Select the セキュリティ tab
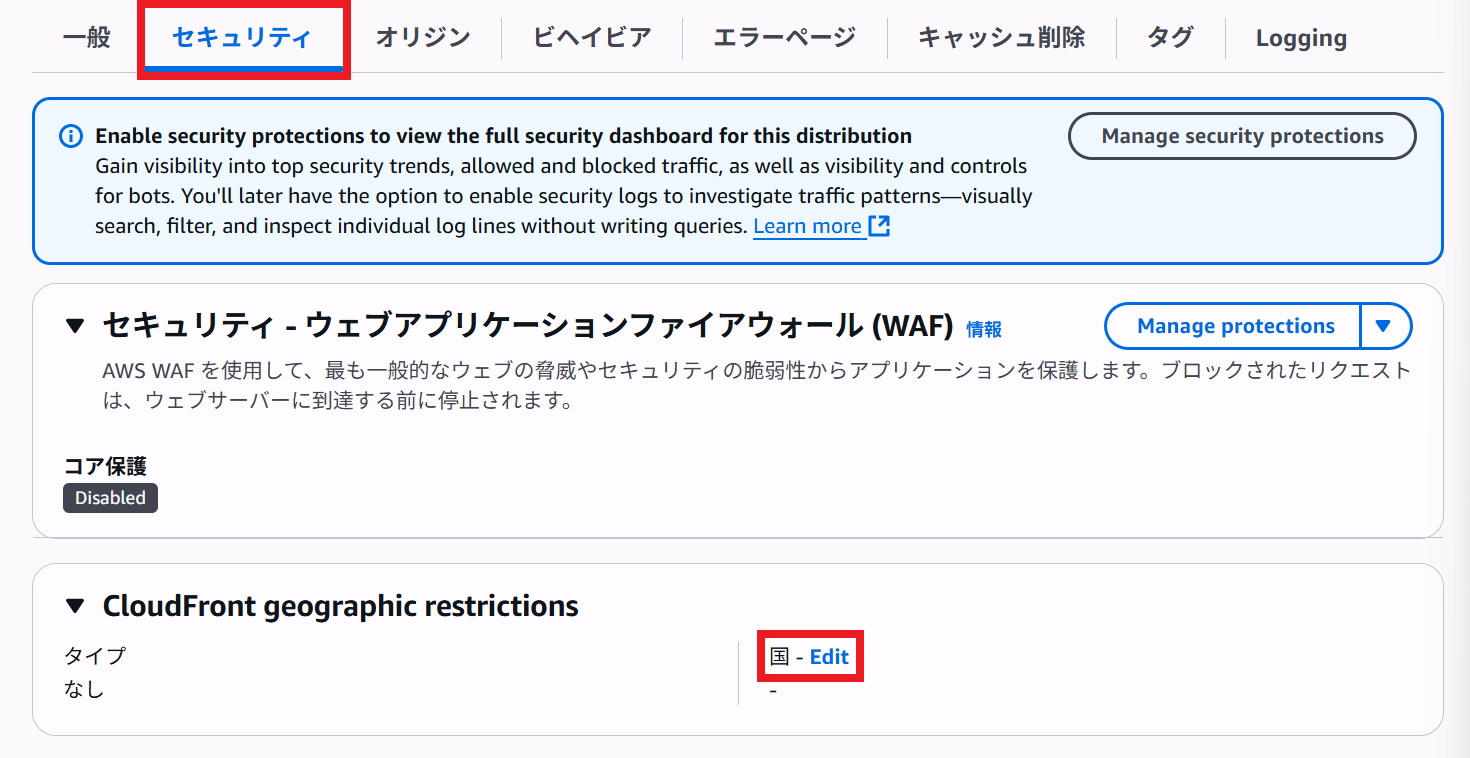The width and height of the screenshot is (1470, 758). pos(242,38)
